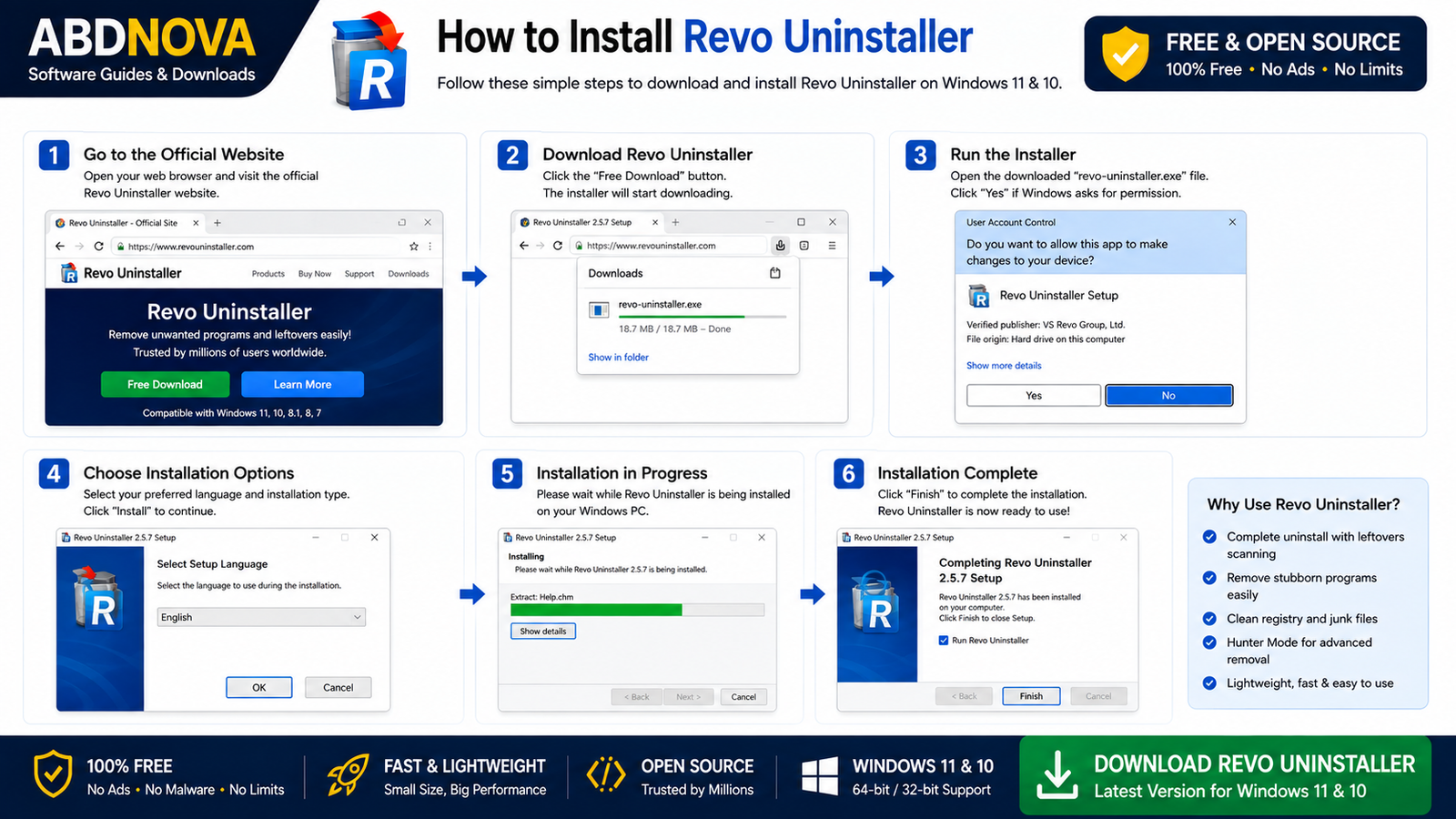This screenshot has height=819, width=1456.
Task: Click checkmark beside Clean registry and junk files
Action: (x=1209, y=619)
